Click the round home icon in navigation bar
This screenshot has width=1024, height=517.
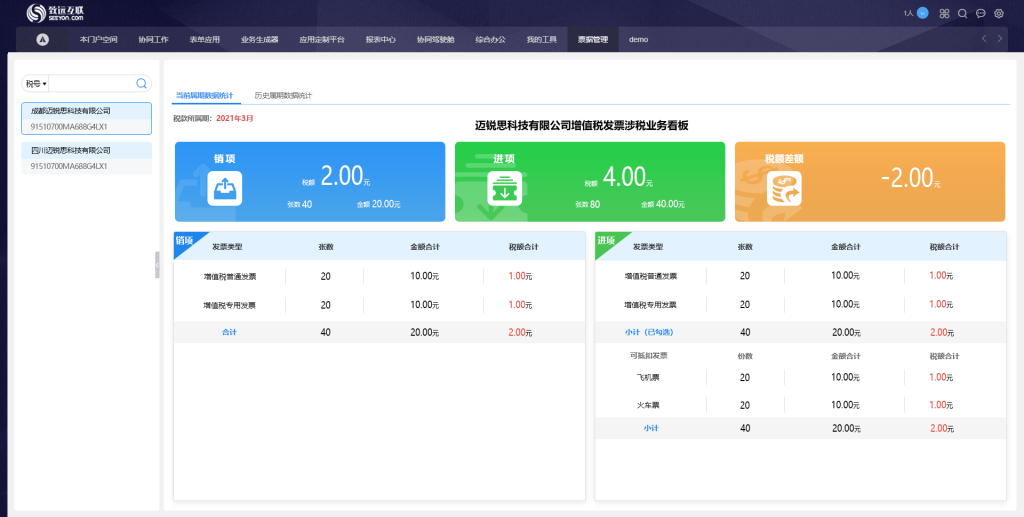42,40
